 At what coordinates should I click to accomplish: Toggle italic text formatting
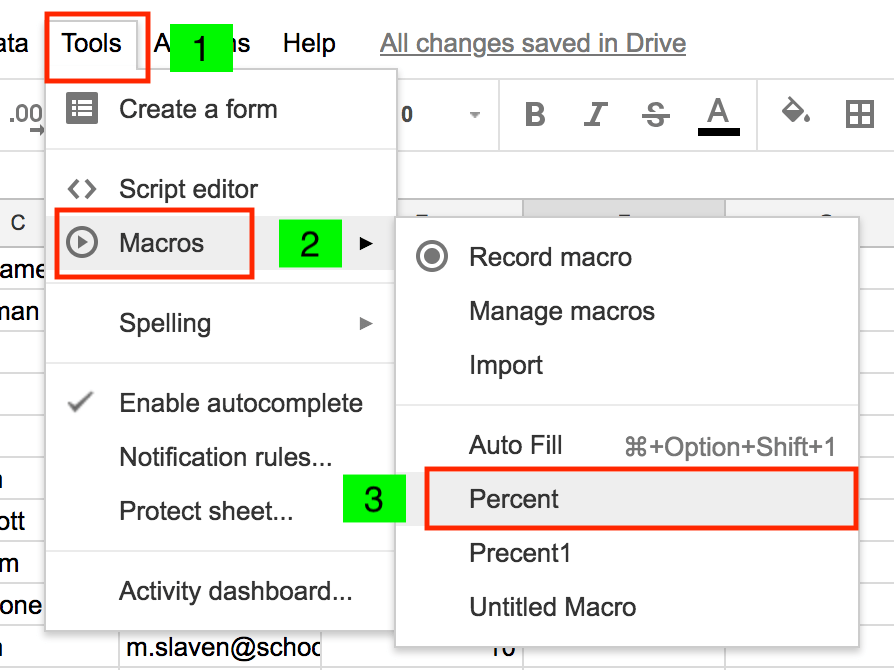(596, 115)
